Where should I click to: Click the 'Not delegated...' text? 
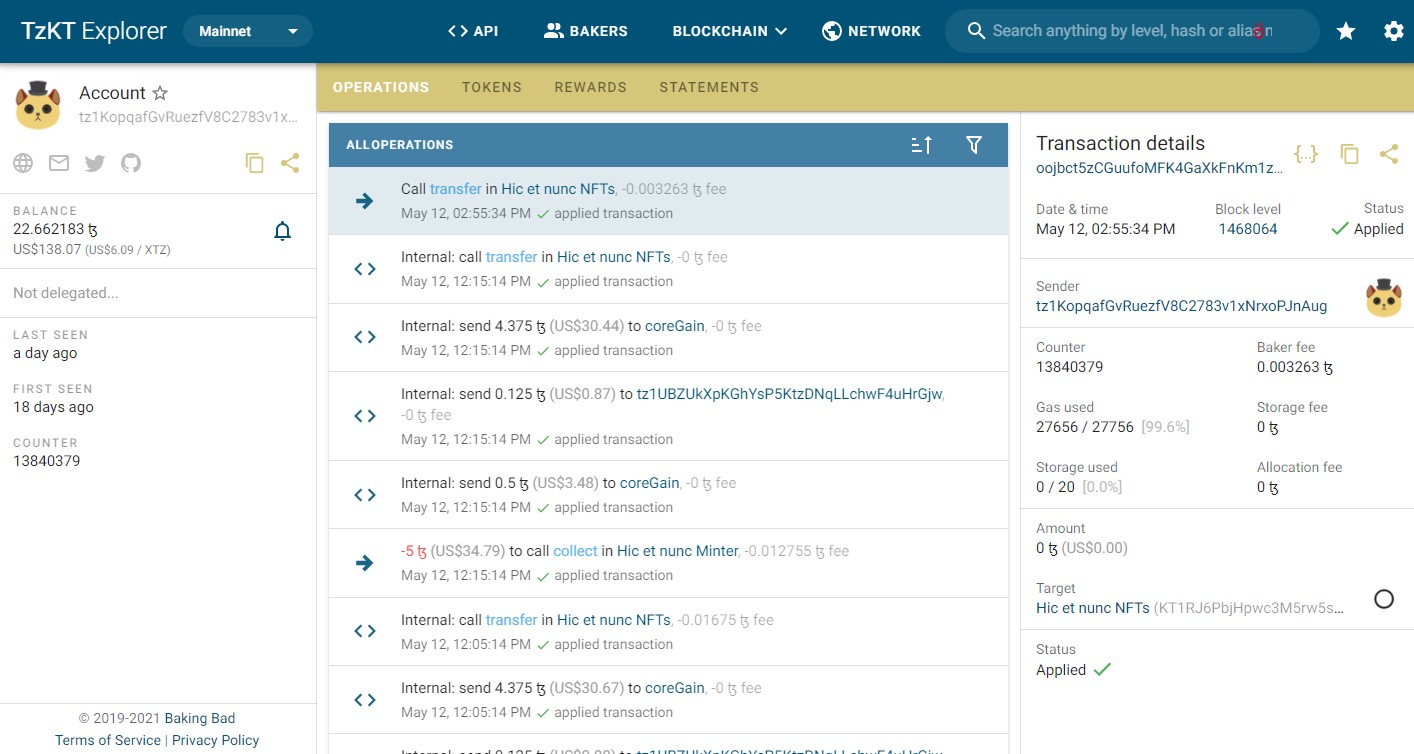pyautogui.click(x=66, y=293)
